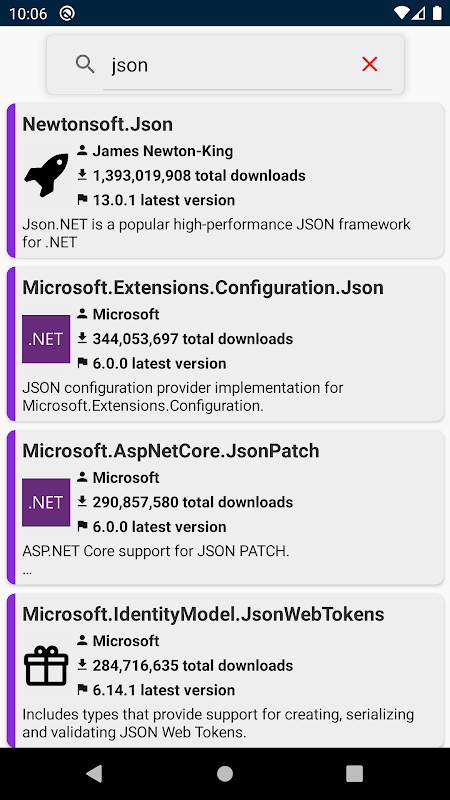Viewport: 450px width, 800px height.
Task: Tap the James Newton-King author icon
Action: click(x=82, y=151)
